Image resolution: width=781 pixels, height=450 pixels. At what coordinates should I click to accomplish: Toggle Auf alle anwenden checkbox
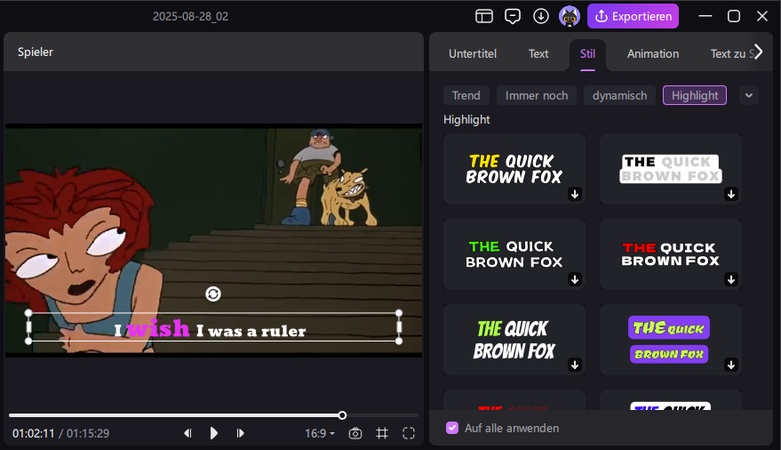[x=452, y=428]
